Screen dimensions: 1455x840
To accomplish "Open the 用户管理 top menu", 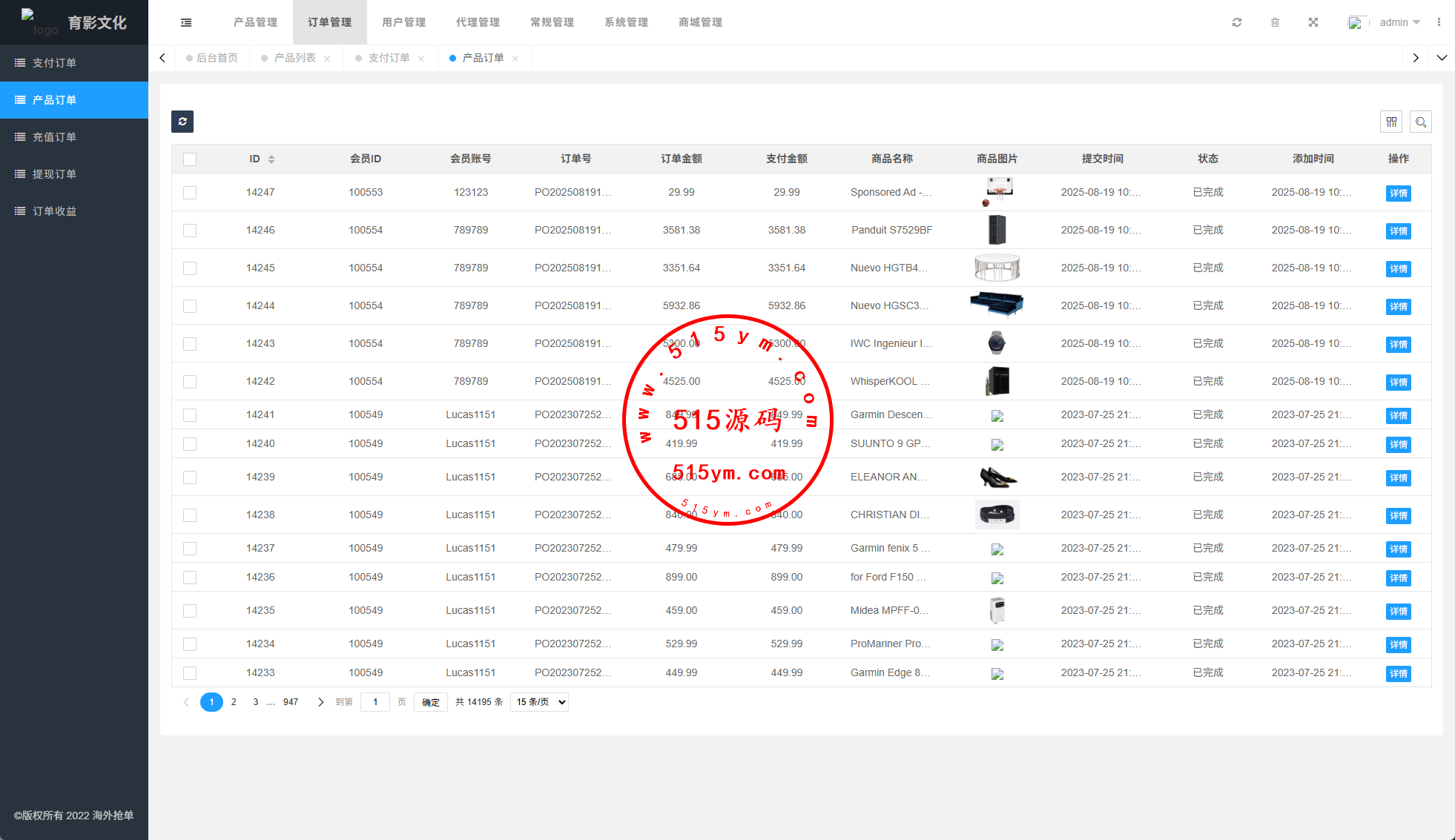I will point(403,22).
